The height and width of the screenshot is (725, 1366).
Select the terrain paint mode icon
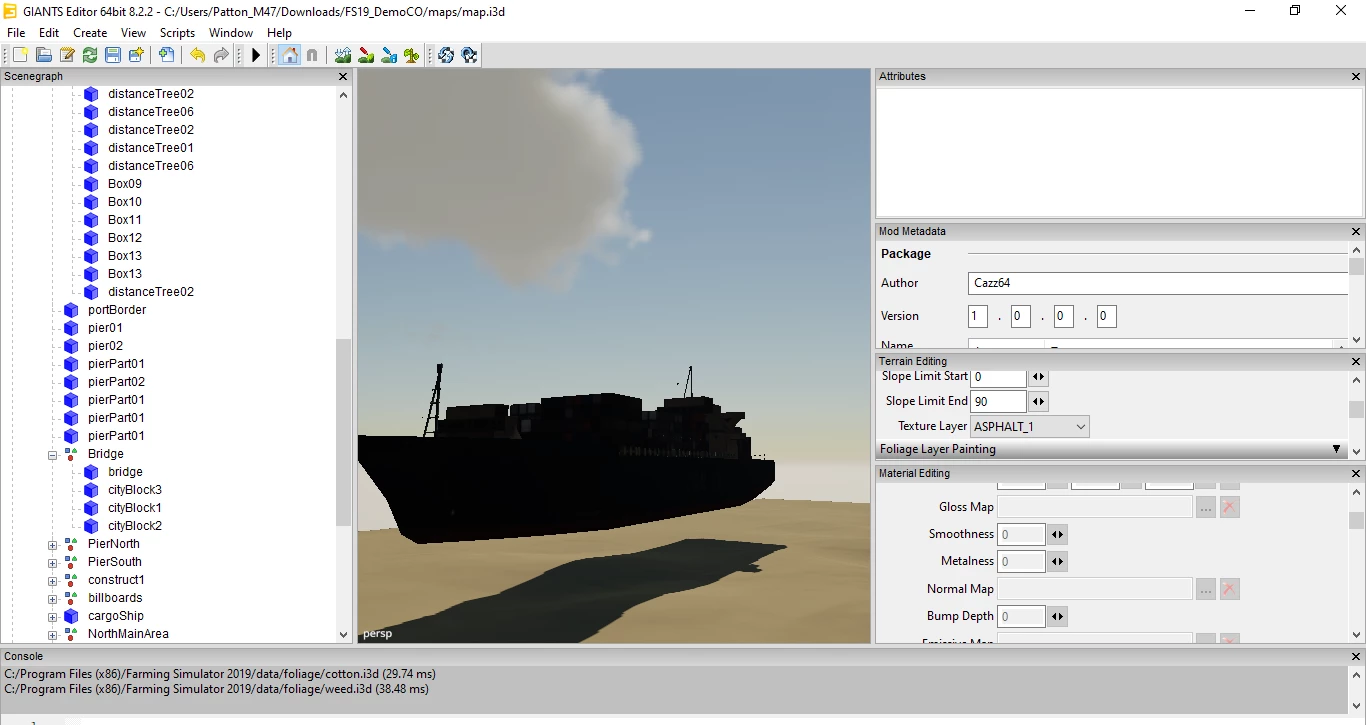(x=366, y=55)
